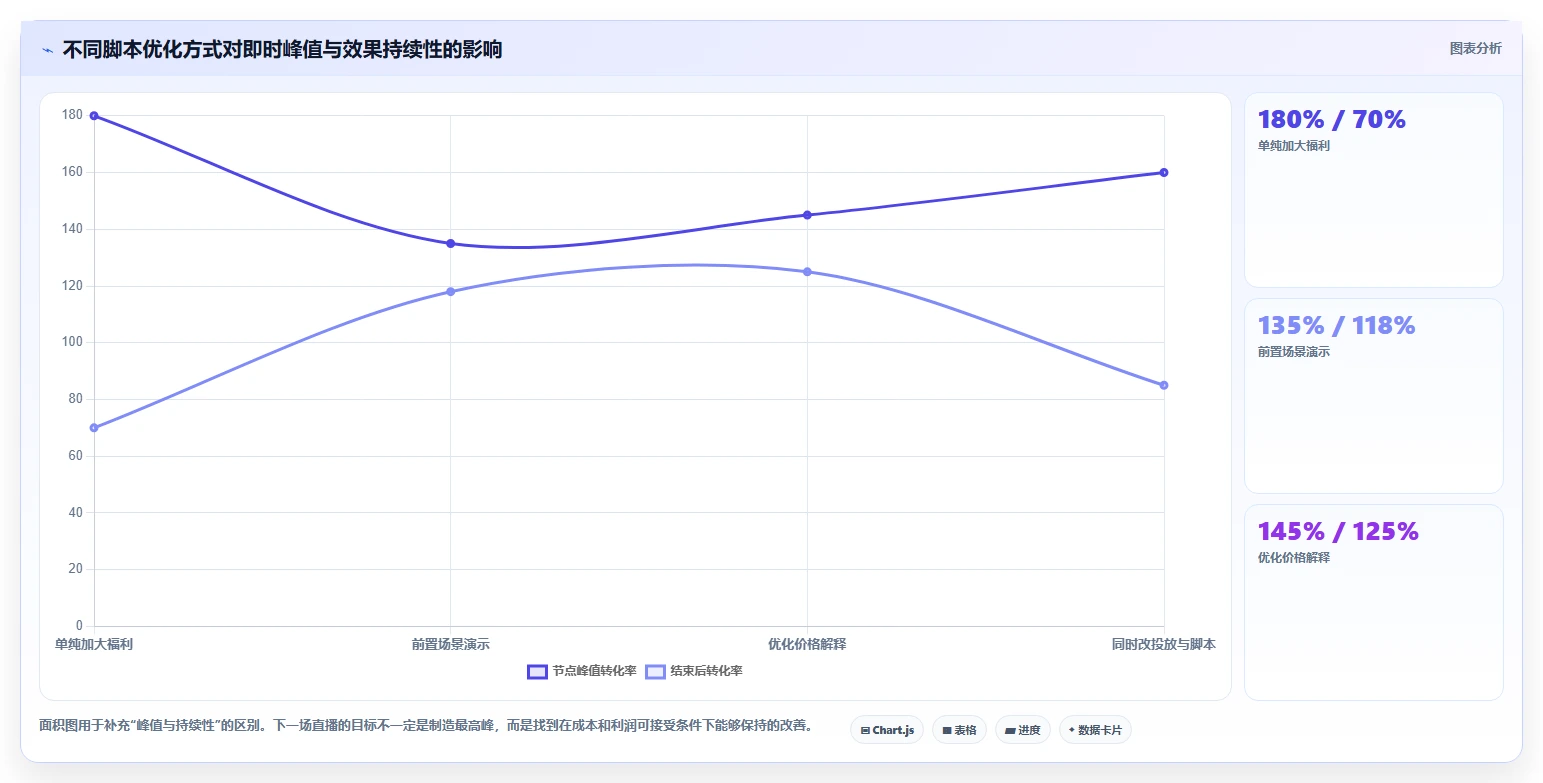This screenshot has height=783, width=1543.
Task: Click peak data point at 单纯加大福利 (180)
Action: click(x=94, y=116)
